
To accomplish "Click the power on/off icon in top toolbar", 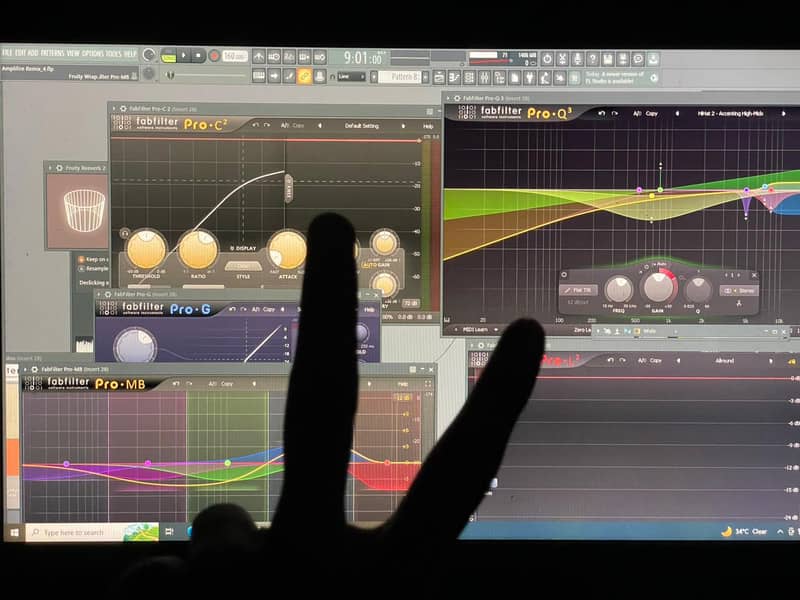I will click(x=547, y=59).
